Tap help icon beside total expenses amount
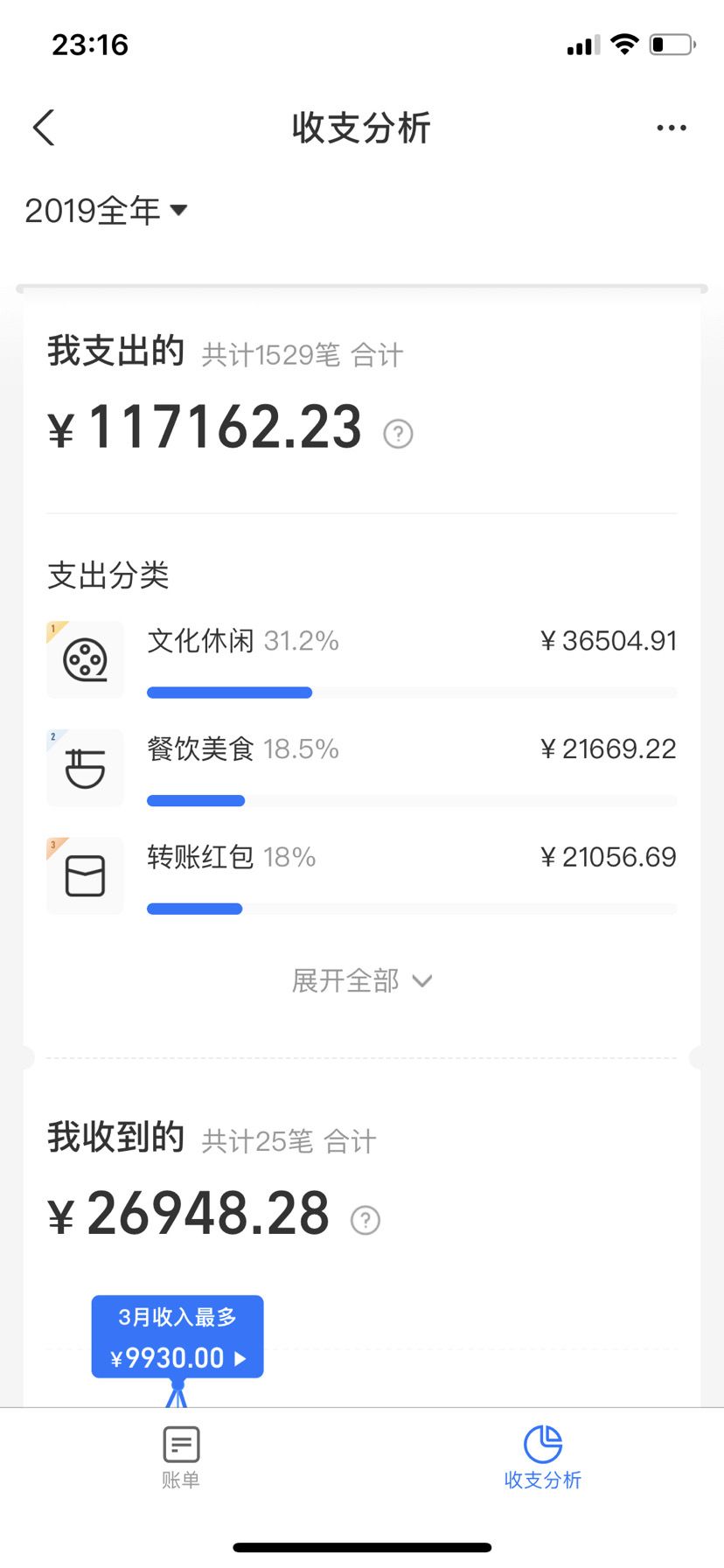The image size is (724, 1568). pyautogui.click(x=398, y=433)
